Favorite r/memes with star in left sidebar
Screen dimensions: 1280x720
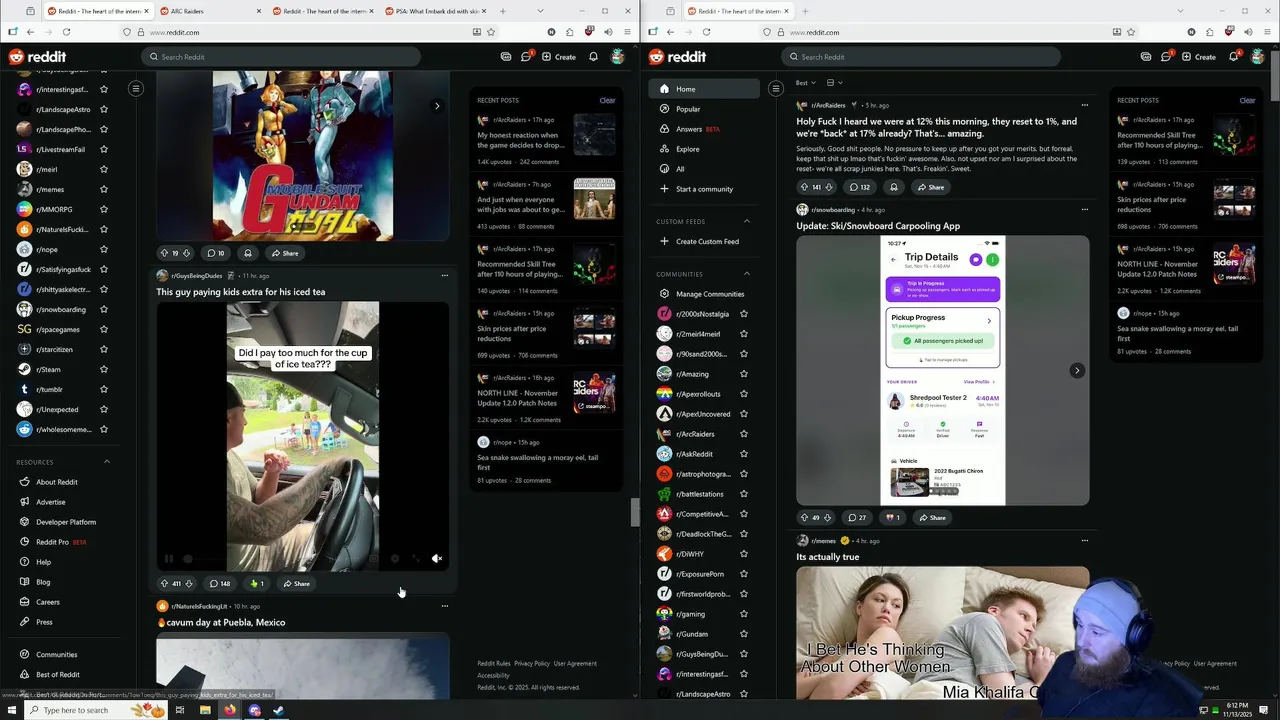pos(103,190)
